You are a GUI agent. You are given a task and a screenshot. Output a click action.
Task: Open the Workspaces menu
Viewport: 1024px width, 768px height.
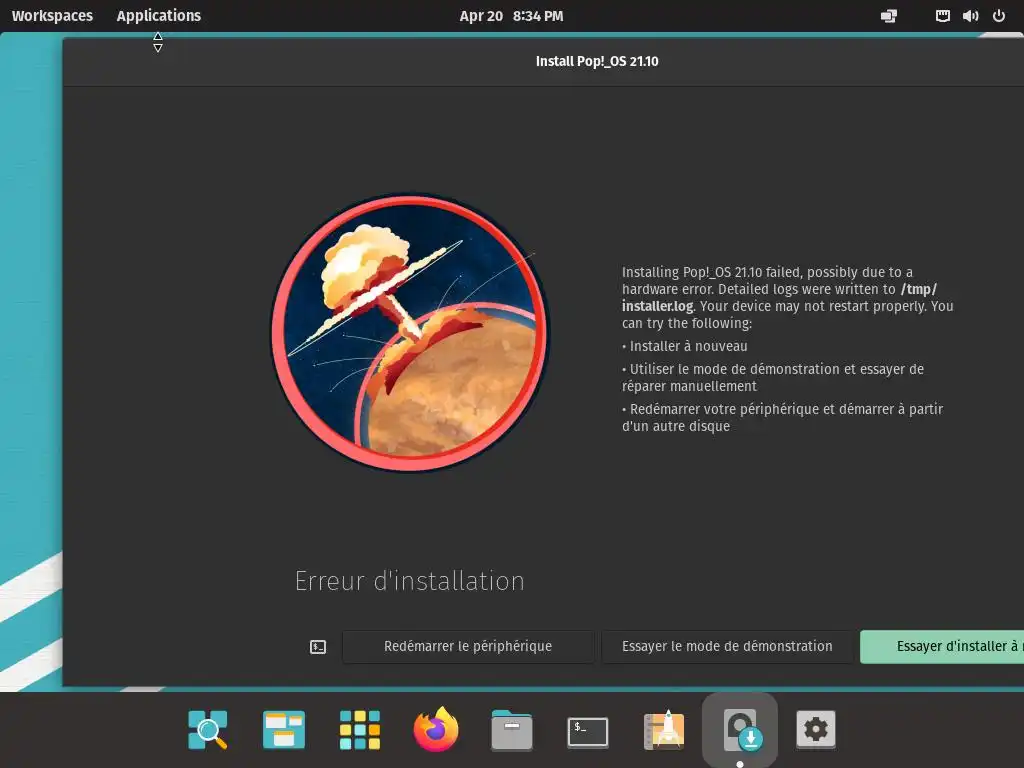click(x=52, y=16)
